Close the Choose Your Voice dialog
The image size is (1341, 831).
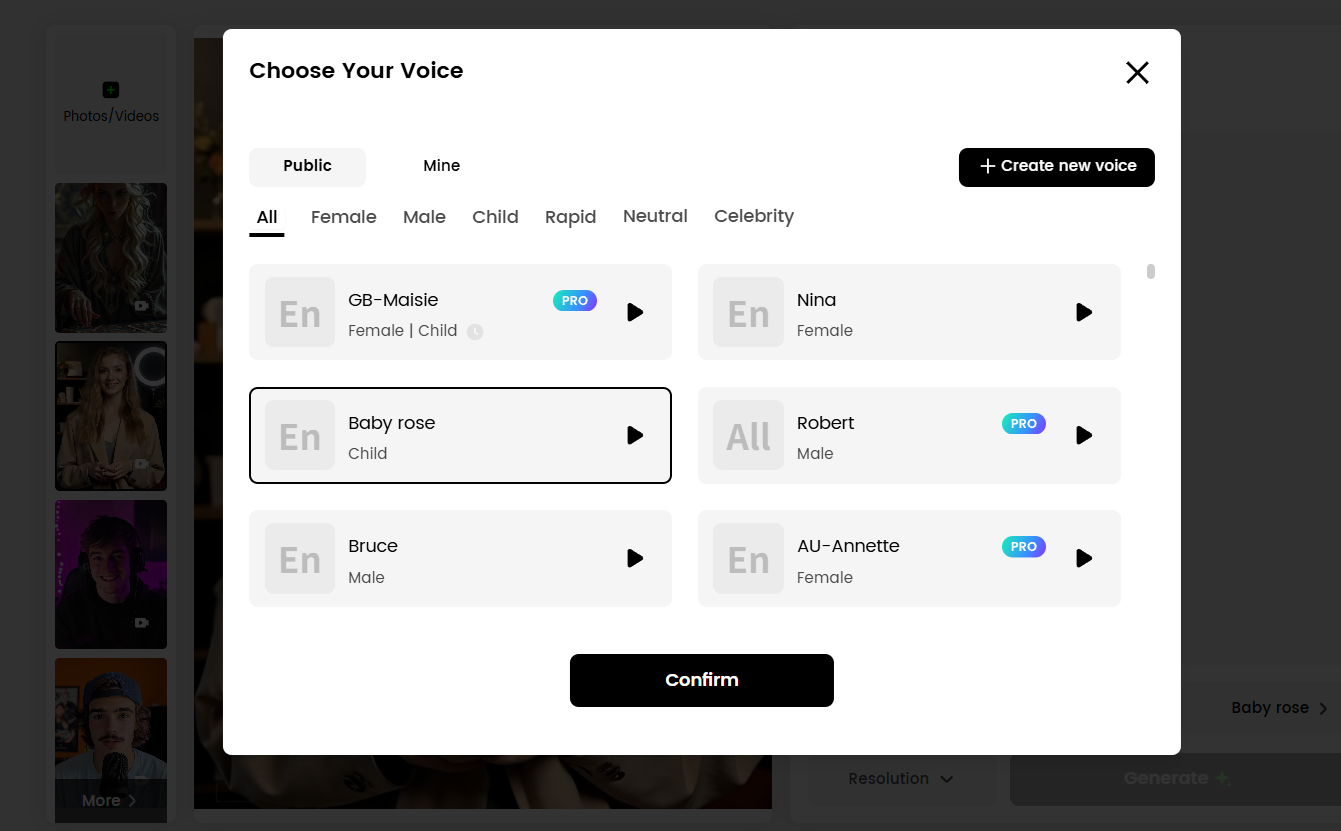1137,72
